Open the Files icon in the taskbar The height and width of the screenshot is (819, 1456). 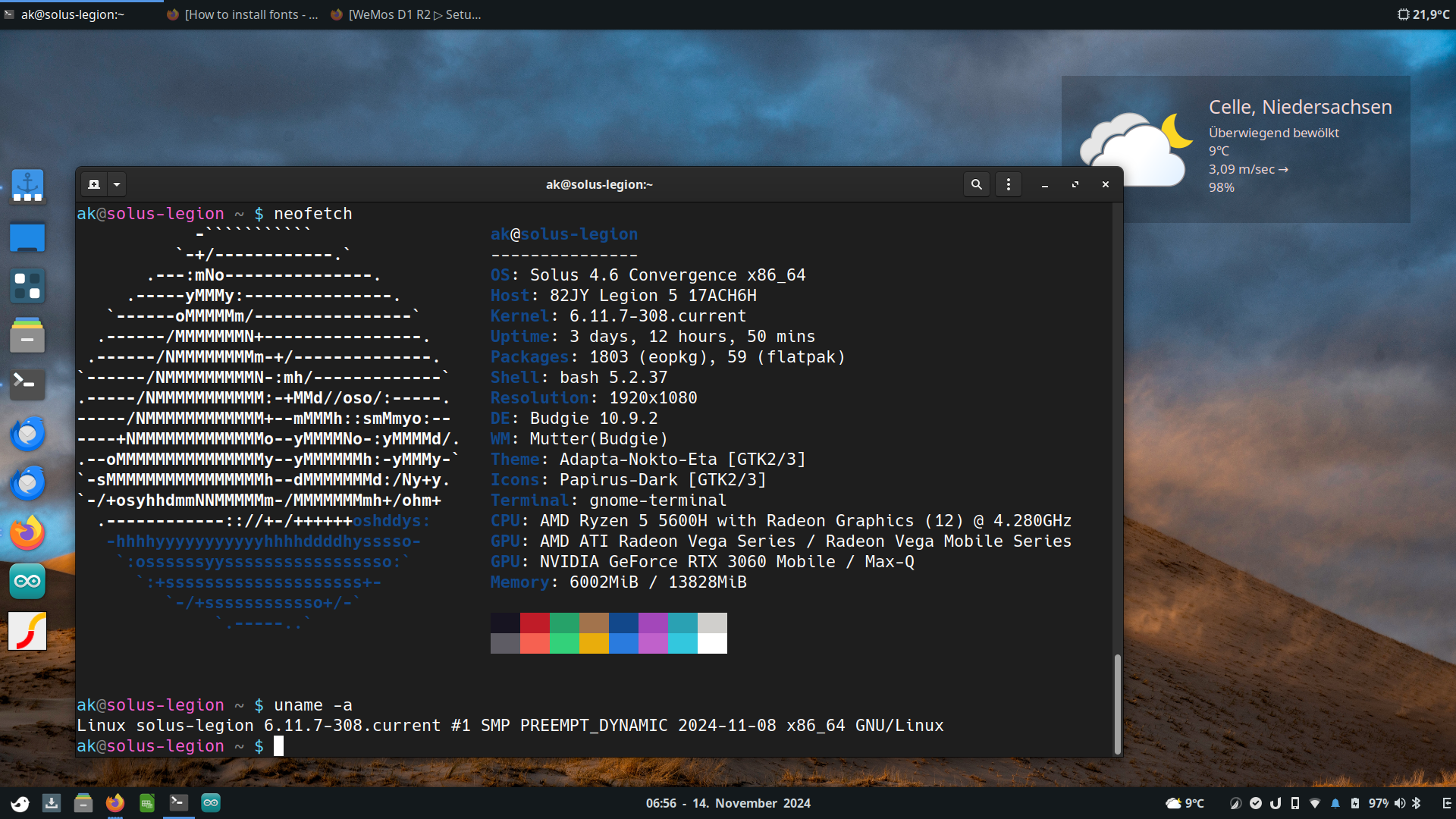pyautogui.click(x=83, y=802)
